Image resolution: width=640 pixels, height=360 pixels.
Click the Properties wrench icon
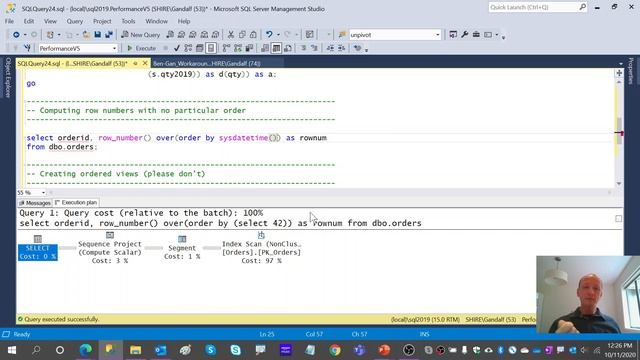pos(464,35)
